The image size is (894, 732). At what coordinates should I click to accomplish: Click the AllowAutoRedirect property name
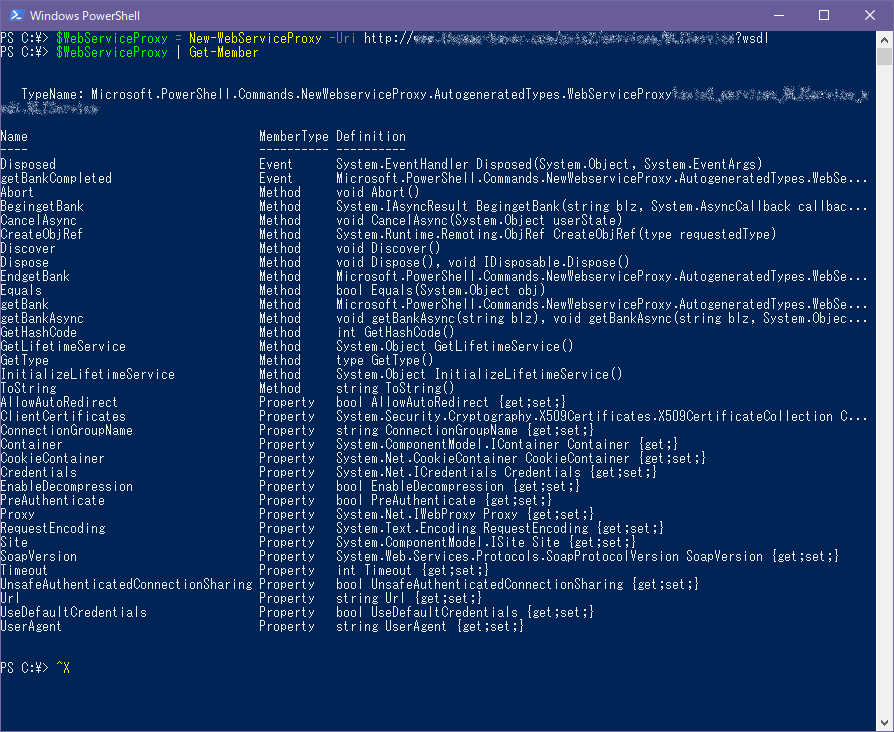[x=59, y=402]
